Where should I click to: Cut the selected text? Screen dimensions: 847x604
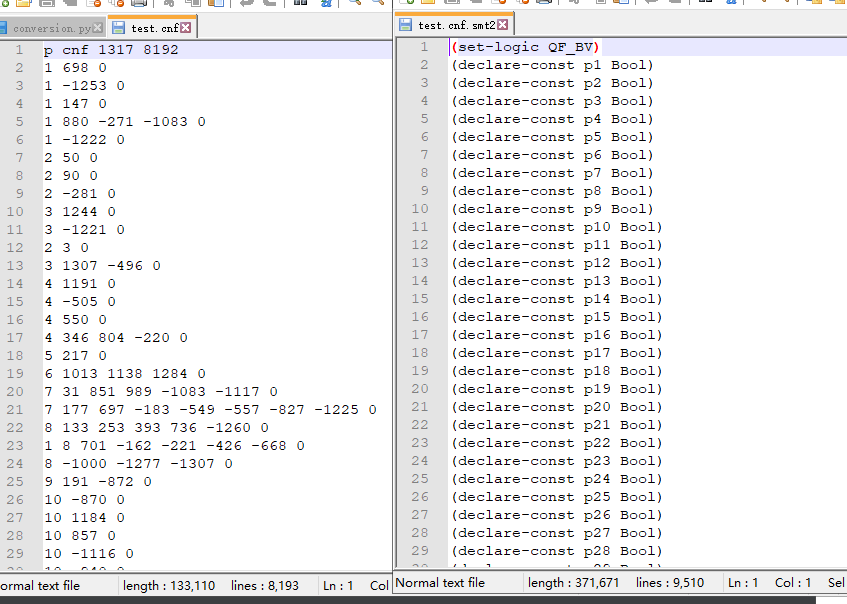click(x=169, y=5)
